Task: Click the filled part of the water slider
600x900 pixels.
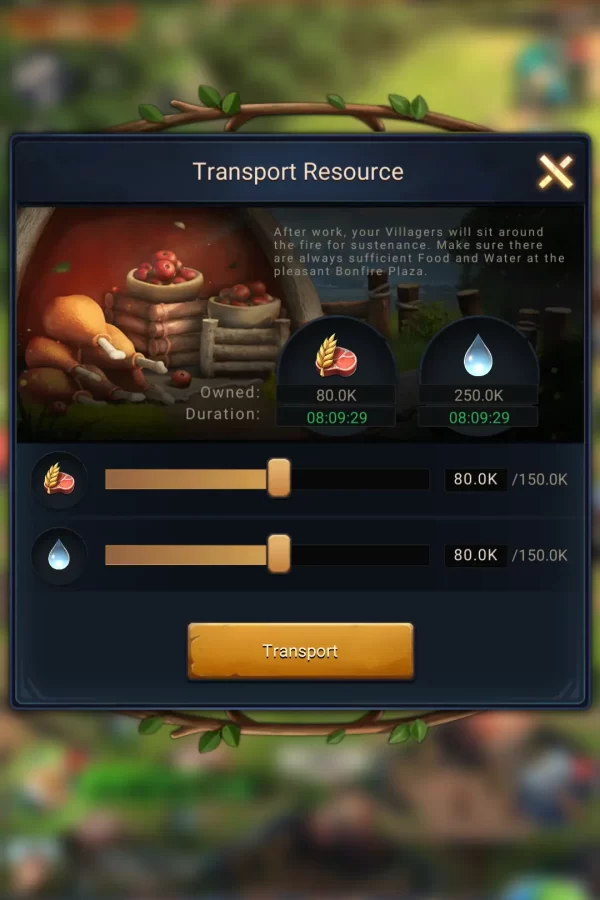Action: click(186, 555)
